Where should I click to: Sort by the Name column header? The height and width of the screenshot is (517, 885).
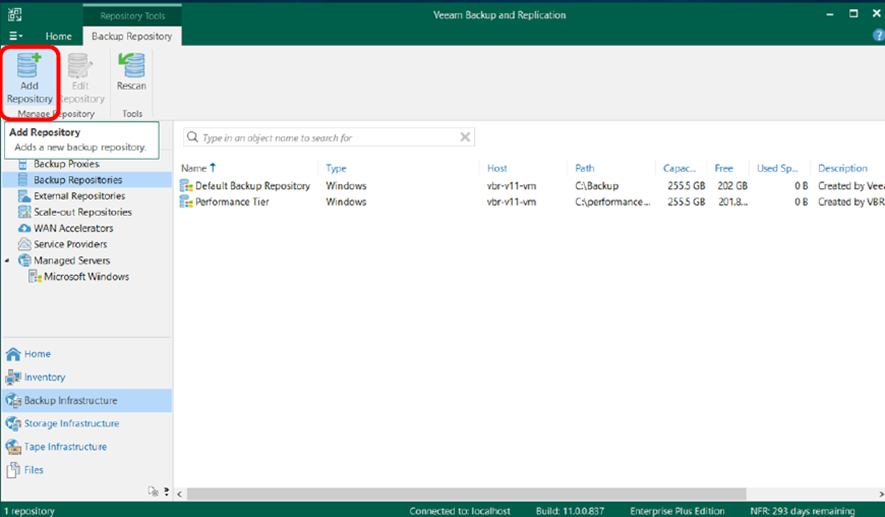tap(194, 168)
